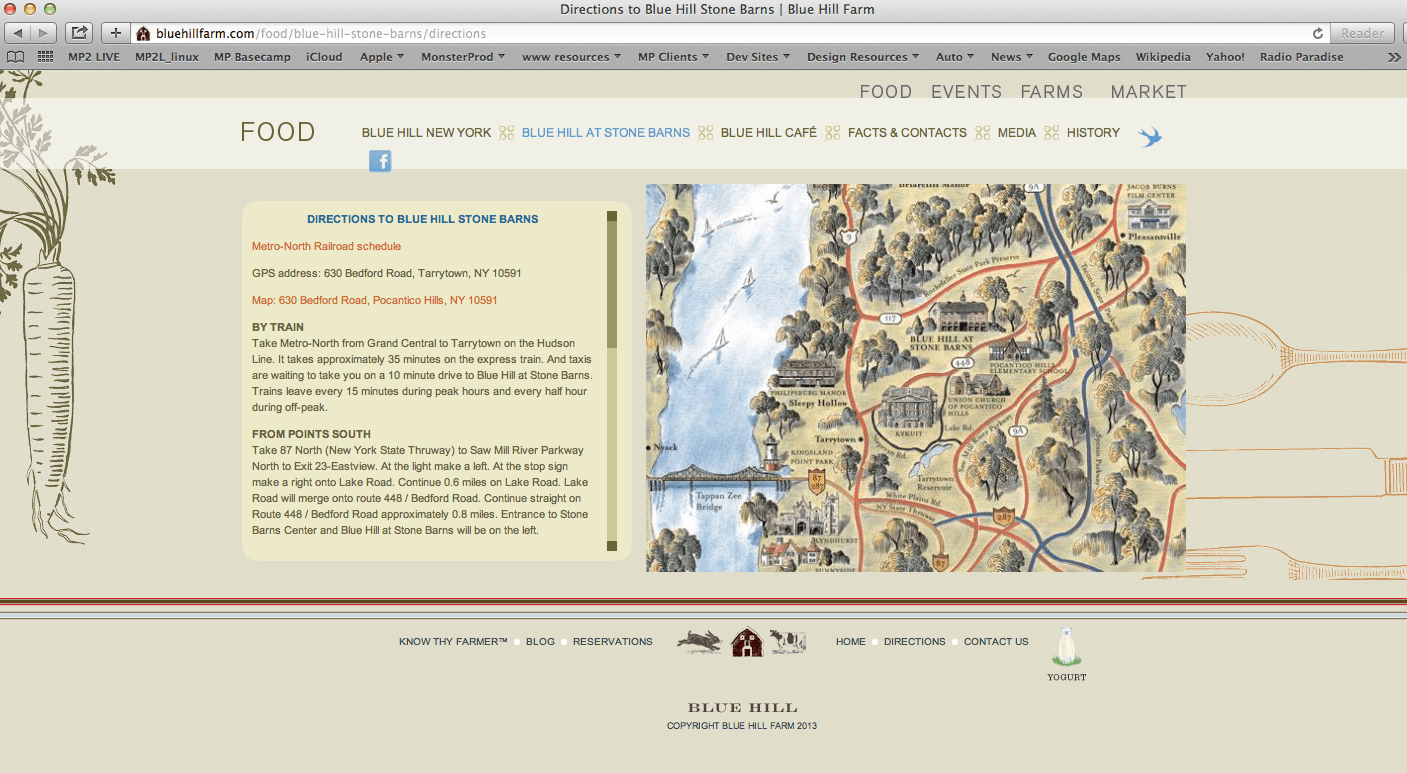Switch to the MARKET section

tap(1149, 92)
